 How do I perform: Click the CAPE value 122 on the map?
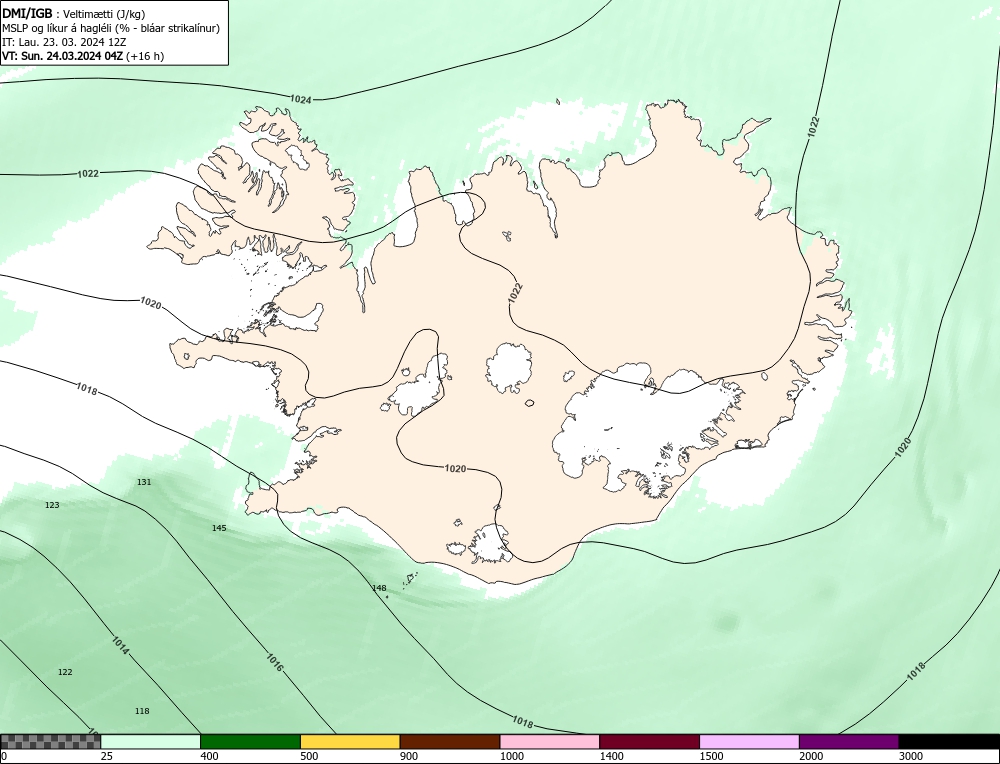(x=65, y=672)
